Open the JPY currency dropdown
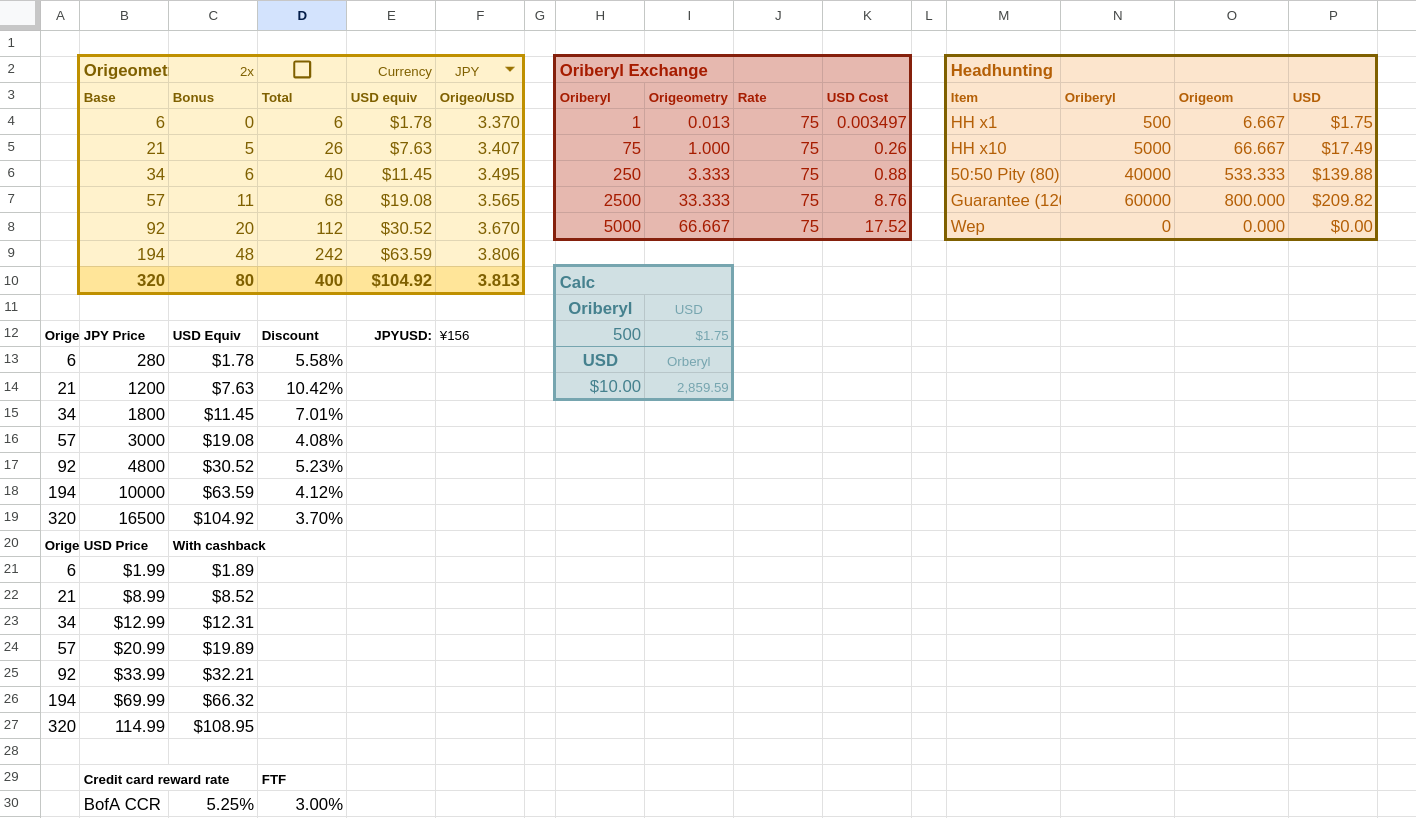 pyautogui.click(x=510, y=70)
